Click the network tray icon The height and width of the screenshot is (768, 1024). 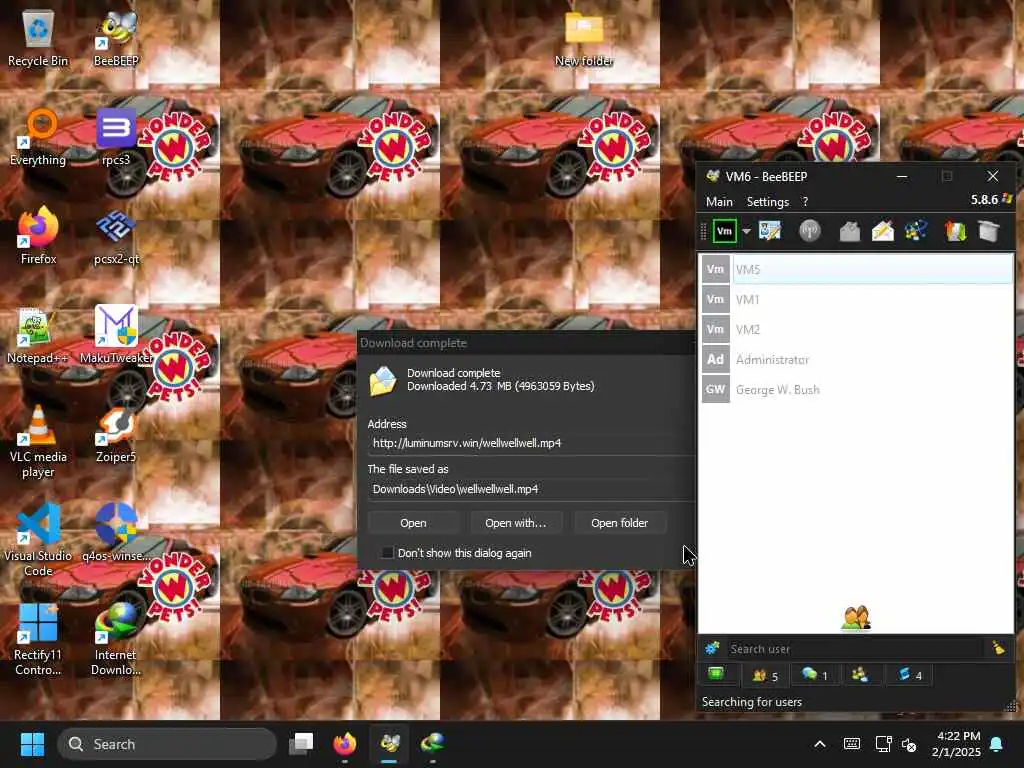click(x=883, y=744)
